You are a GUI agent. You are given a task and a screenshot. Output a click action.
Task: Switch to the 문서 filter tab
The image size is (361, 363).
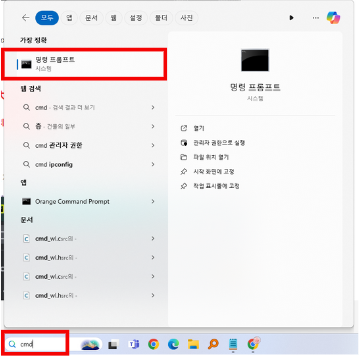91,18
